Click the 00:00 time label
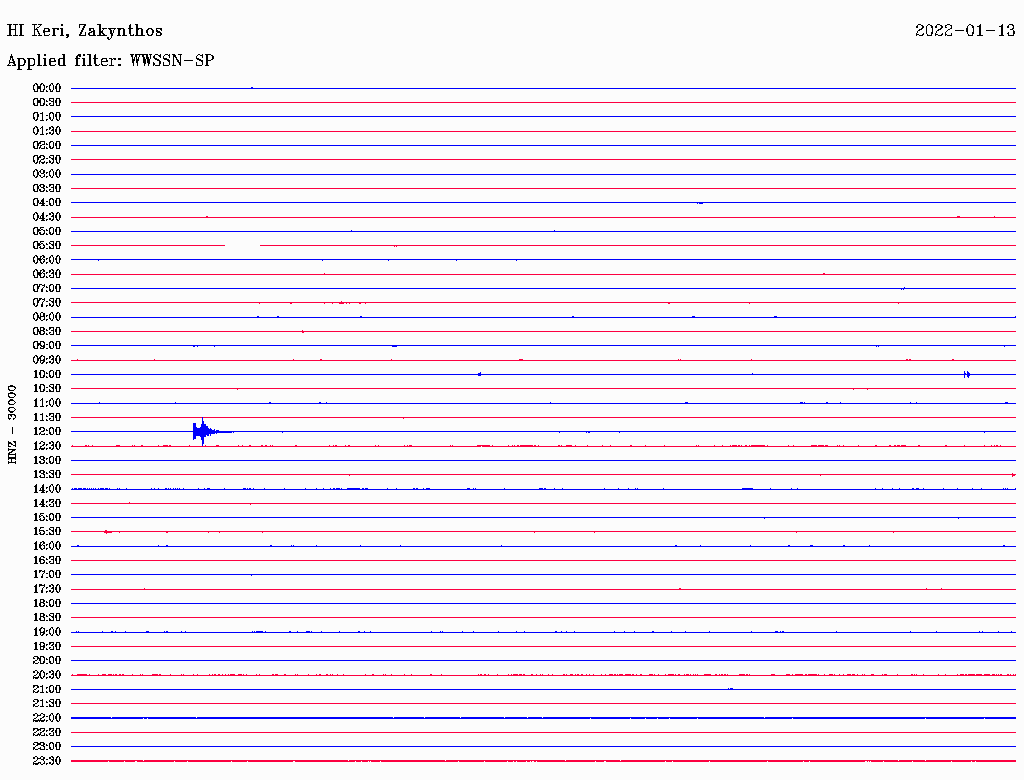Viewport: 1024px width, 780px height. coord(47,88)
